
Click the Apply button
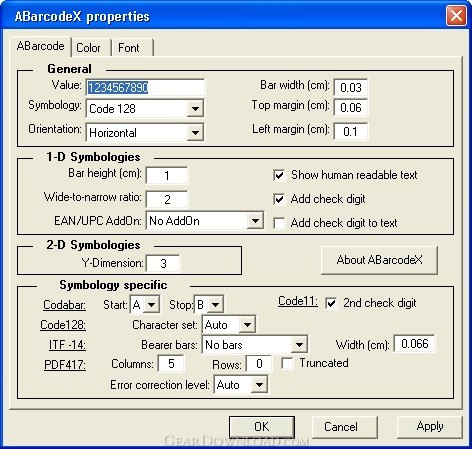click(x=430, y=426)
